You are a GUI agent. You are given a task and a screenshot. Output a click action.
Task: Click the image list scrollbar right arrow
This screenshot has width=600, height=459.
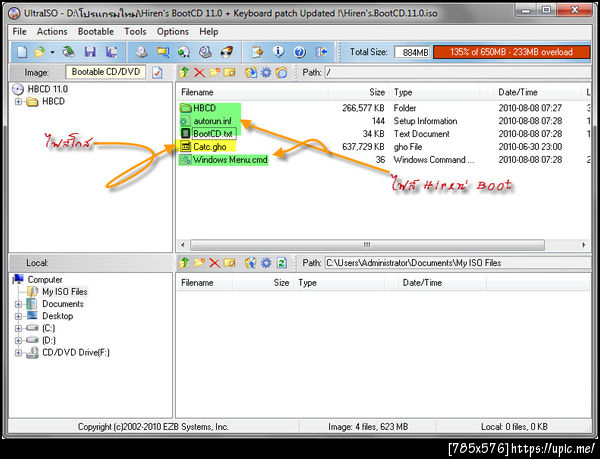(584, 245)
